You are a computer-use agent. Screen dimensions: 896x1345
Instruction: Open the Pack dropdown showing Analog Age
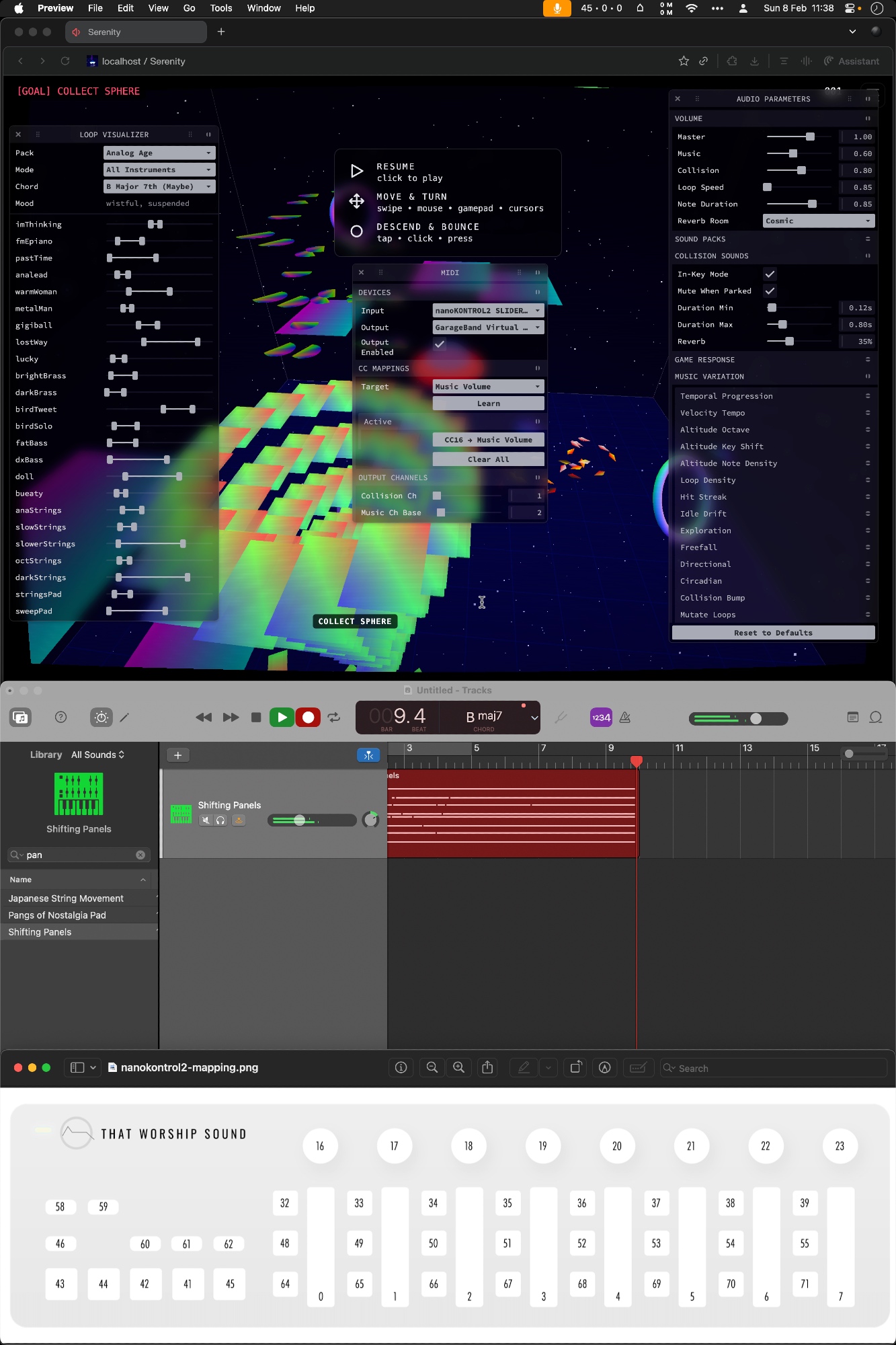click(x=159, y=153)
